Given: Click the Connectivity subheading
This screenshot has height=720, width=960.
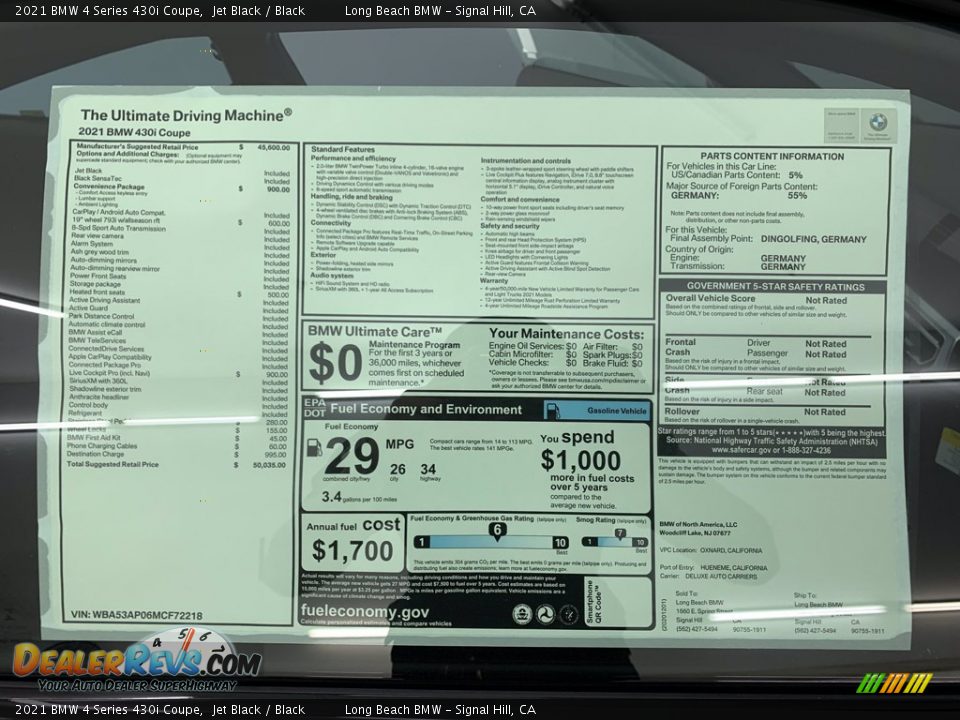Looking at the screenshot, I should click(331, 223).
